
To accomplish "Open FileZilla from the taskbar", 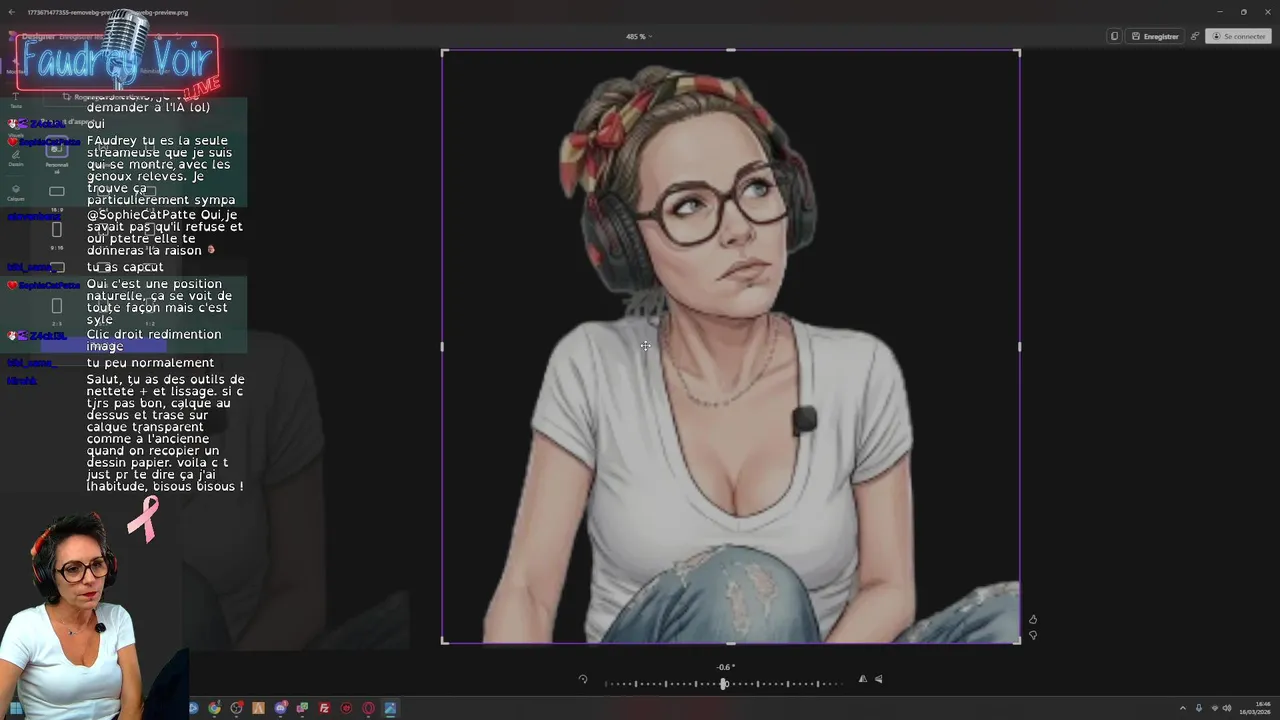I will point(324,708).
